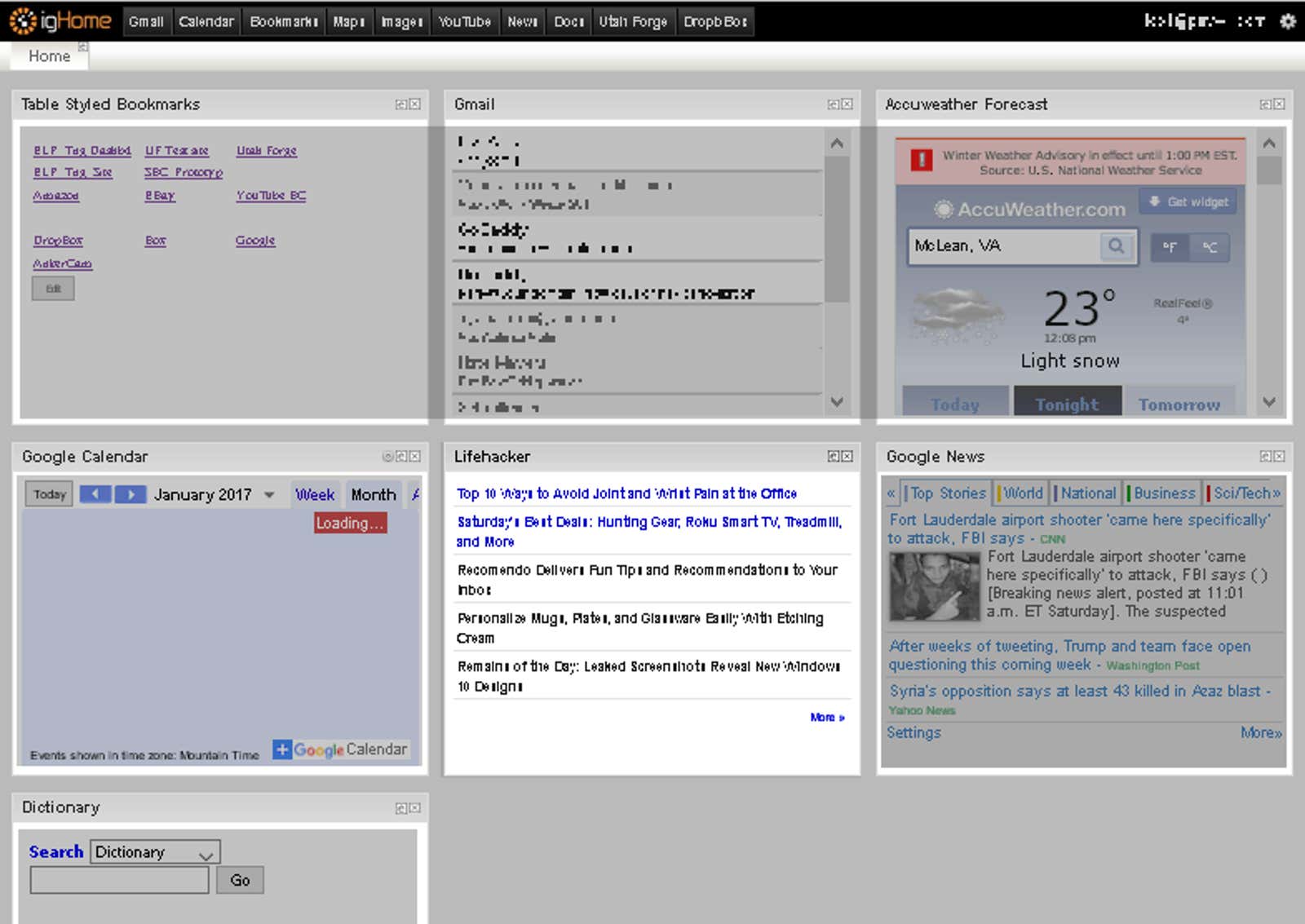Collapse the Table Styled Bookmarks widget
1305x924 pixels.
click(x=401, y=104)
